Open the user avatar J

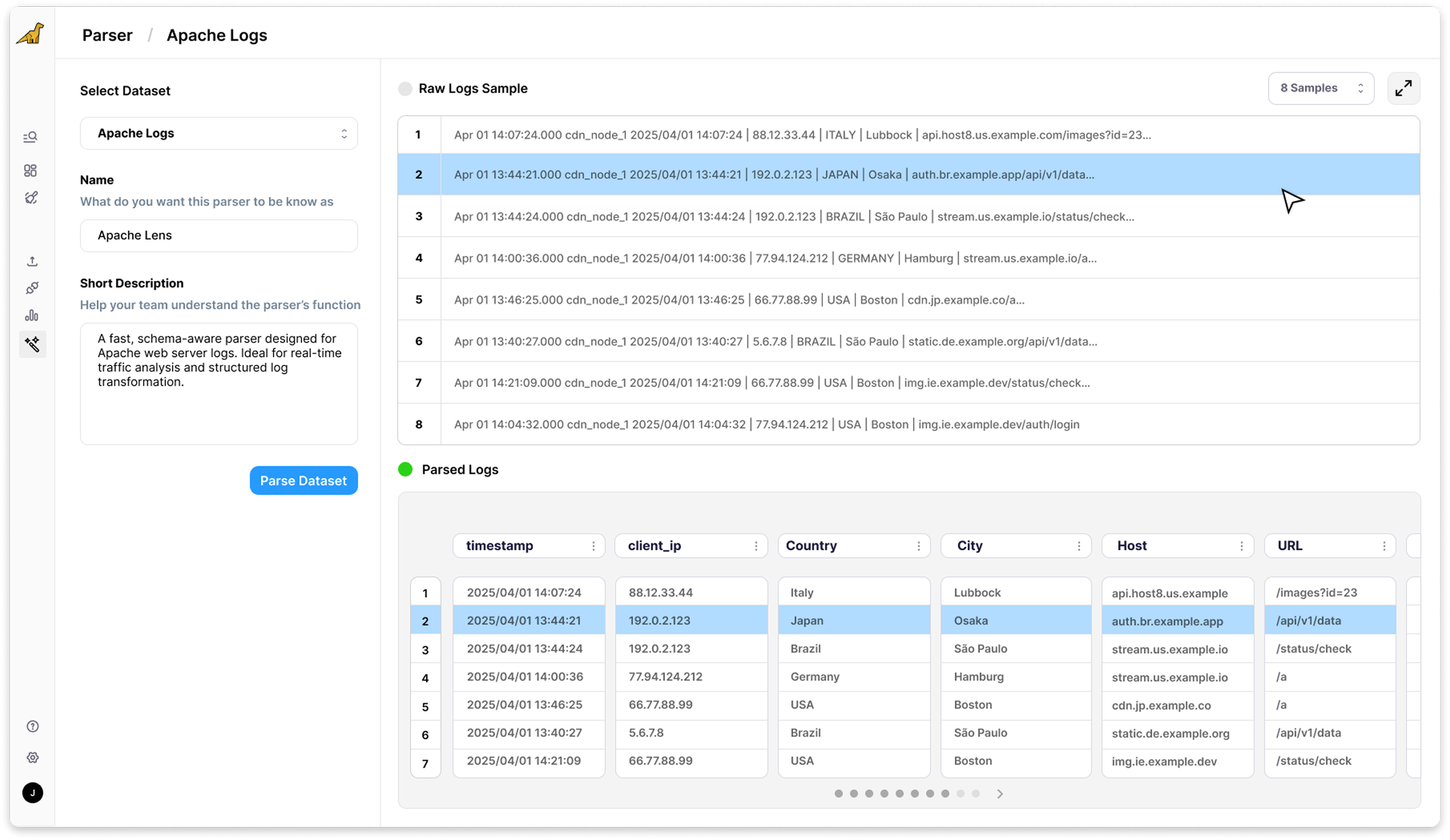[33, 793]
